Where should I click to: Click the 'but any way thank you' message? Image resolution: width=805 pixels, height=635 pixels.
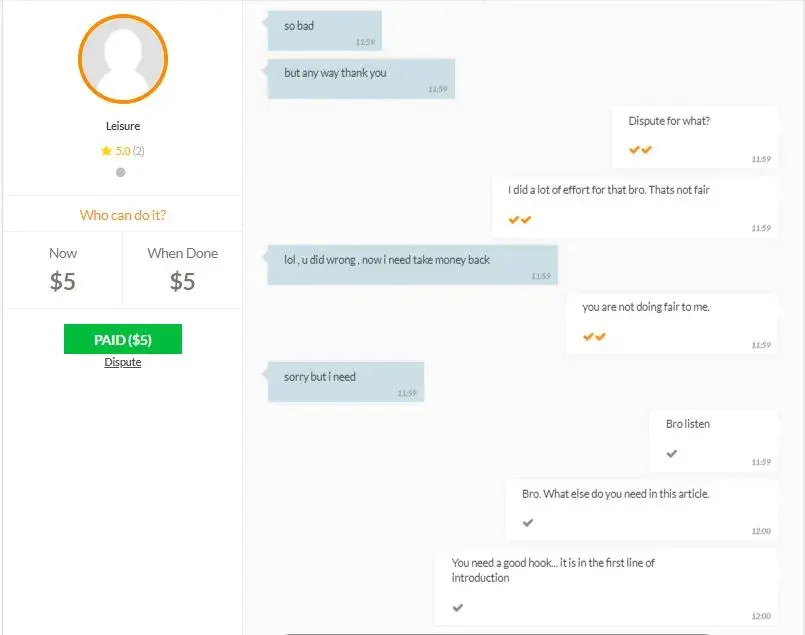[x=361, y=78]
